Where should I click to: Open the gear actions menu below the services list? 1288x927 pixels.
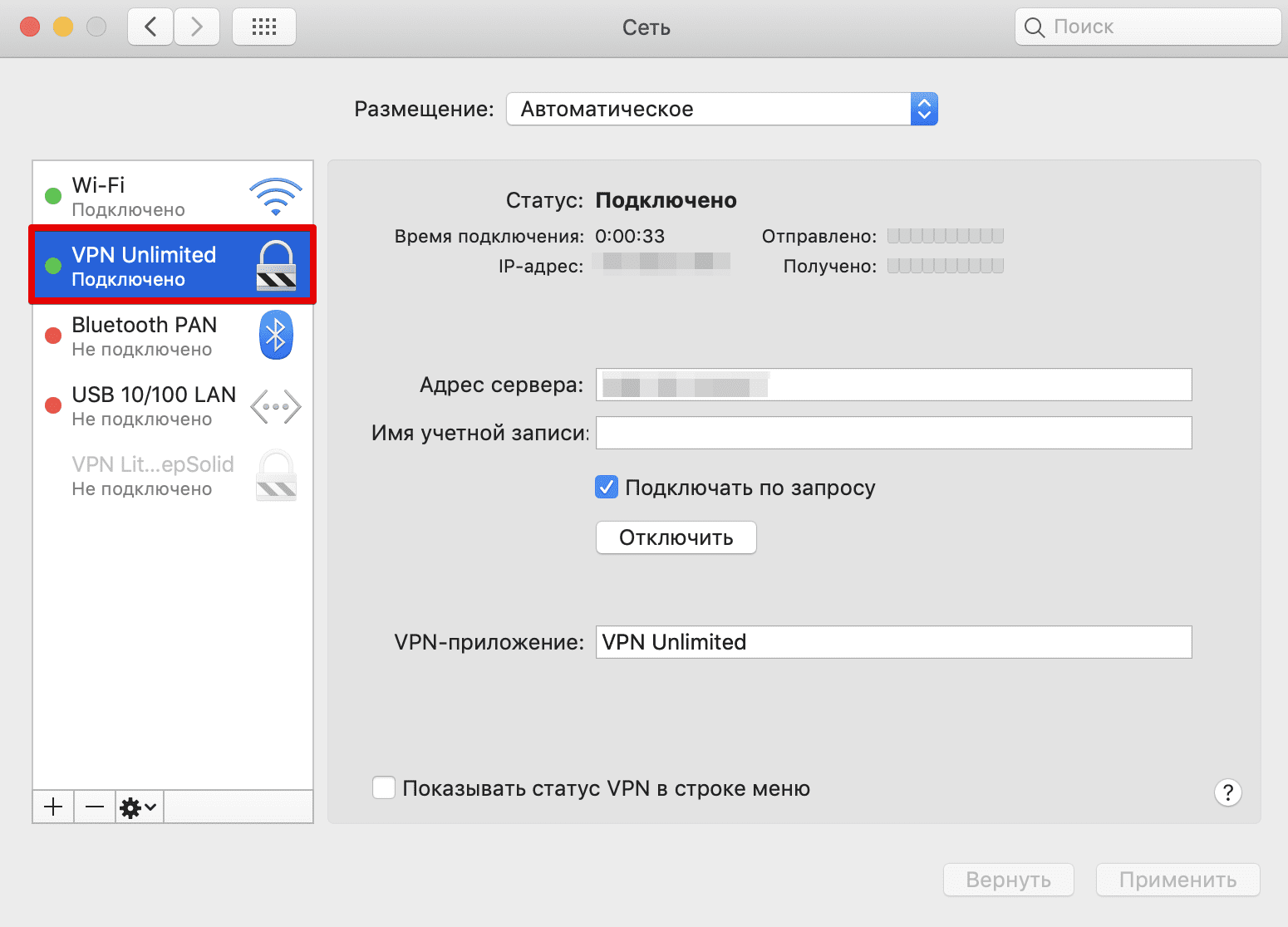click(x=131, y=807)
